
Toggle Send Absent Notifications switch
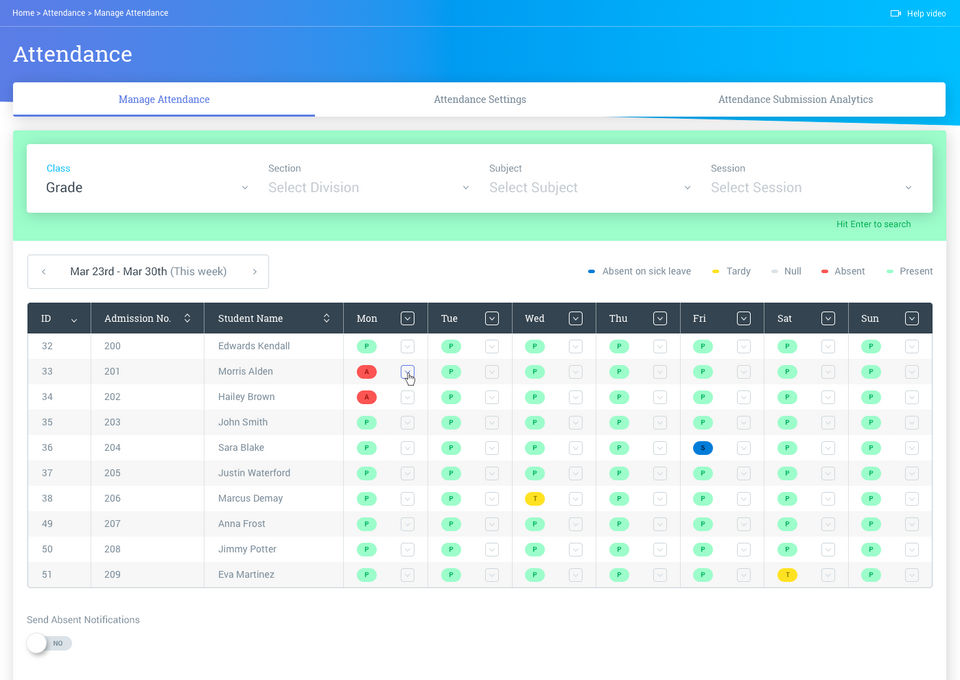coord(49,643)
